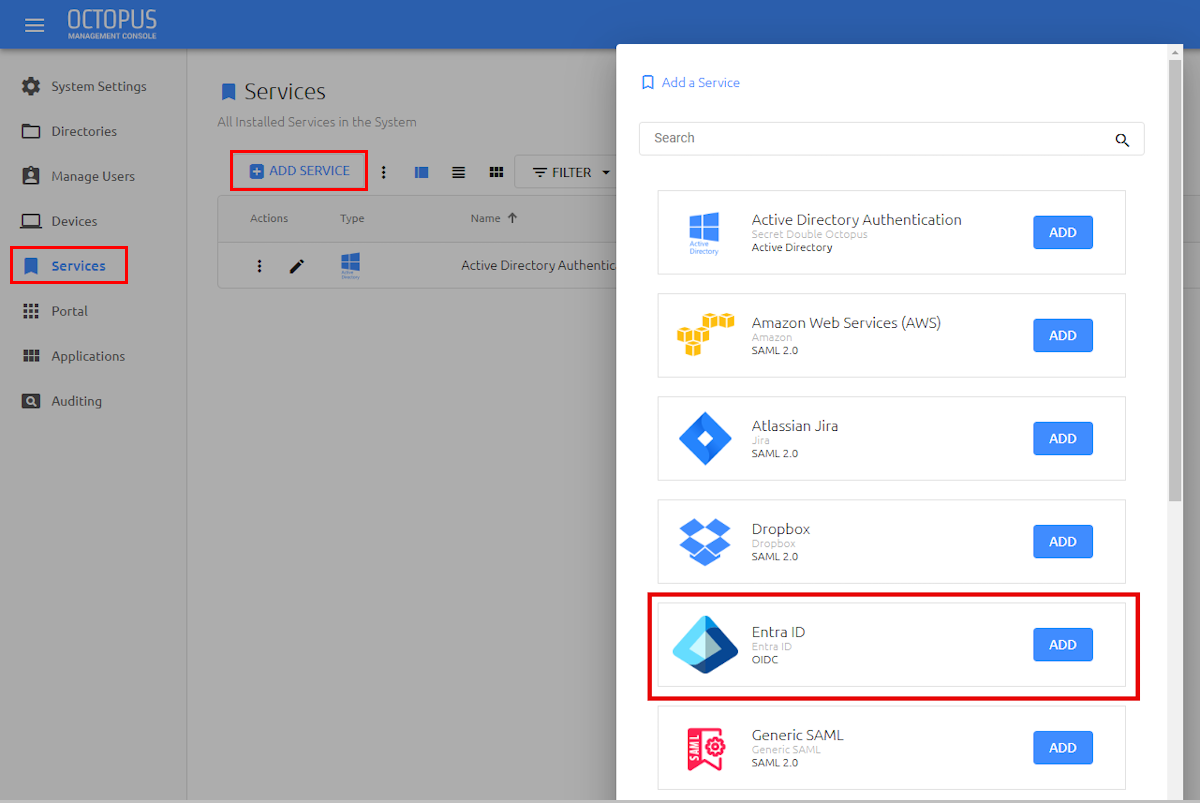Add the Entra ID service
Image resolution: width=1200 pixels, height=803 pixels.
[1063, 644]
